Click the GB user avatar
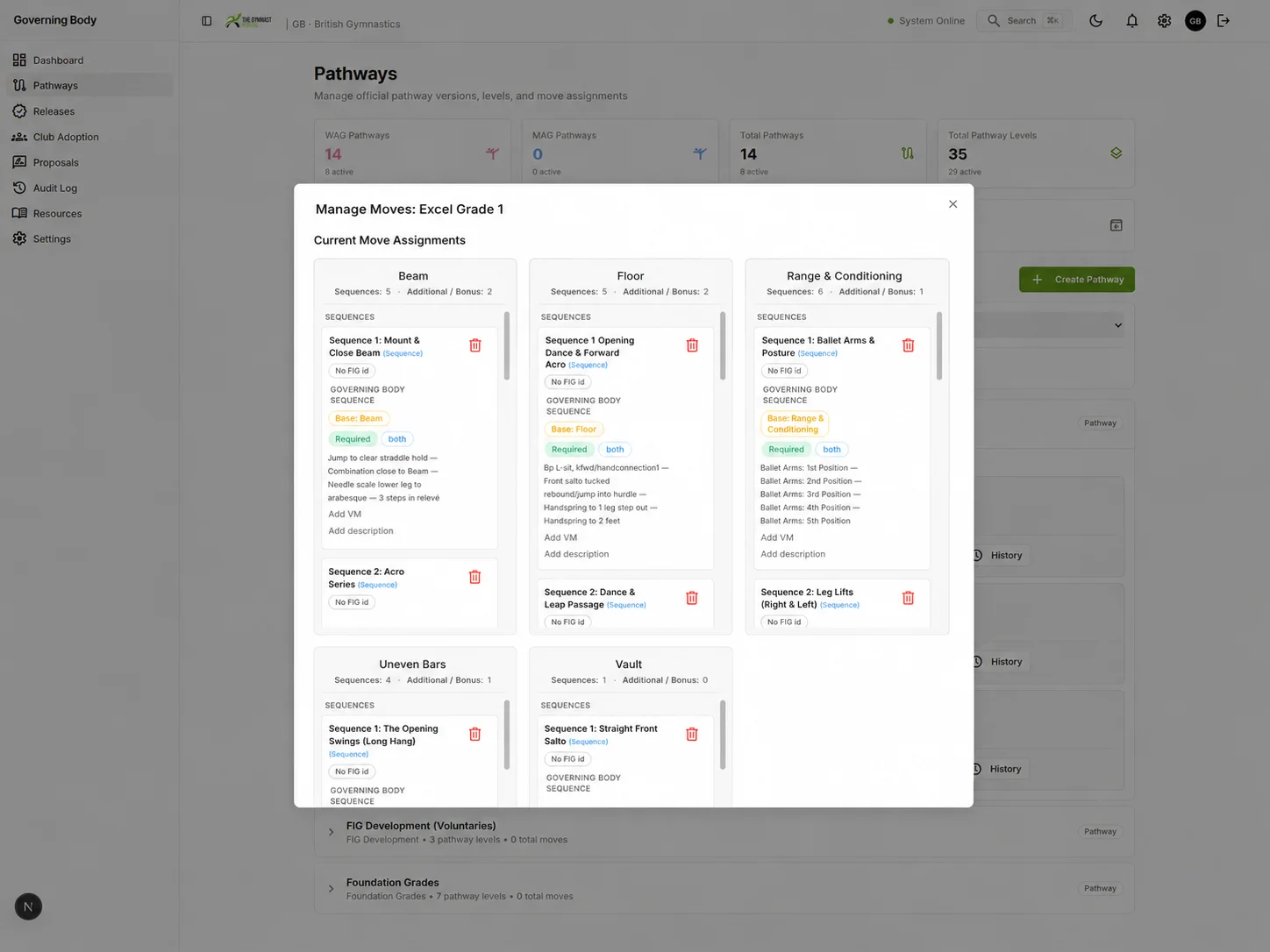The image size is (1270, 952). pyautogui.click(x=1195, y=21)
